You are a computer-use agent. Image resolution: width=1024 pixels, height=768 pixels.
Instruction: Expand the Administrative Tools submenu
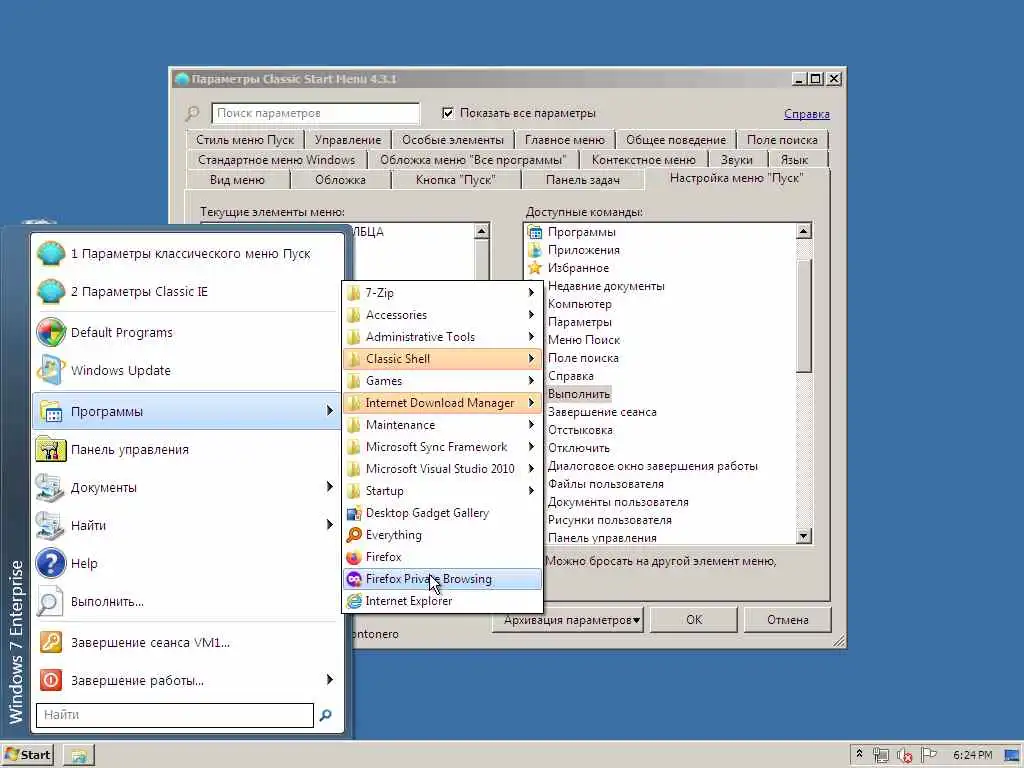(442, 337)
